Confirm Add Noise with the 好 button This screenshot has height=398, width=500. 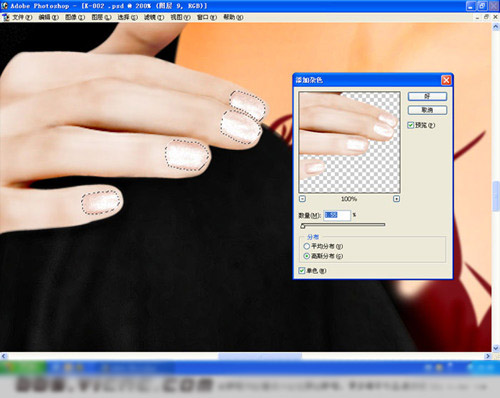(427, 96)
